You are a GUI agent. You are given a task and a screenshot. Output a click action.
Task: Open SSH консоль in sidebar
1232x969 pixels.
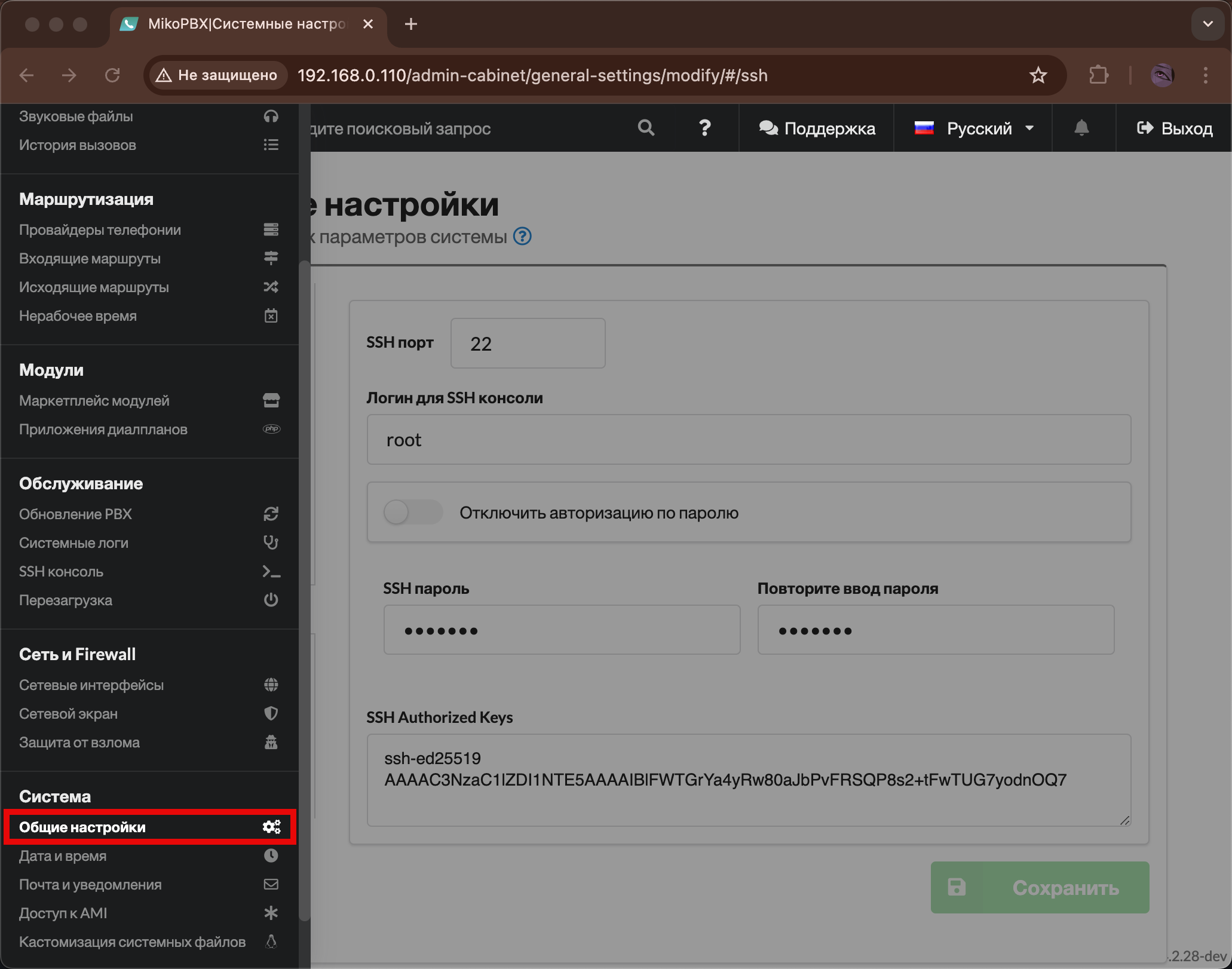61,572
